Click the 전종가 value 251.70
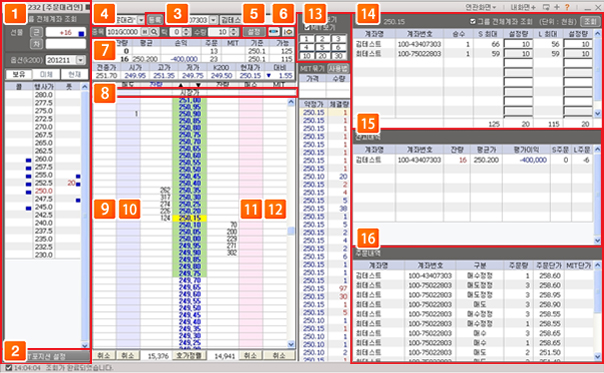The width and height of the screenshot is (604, 373). (106, 76)
